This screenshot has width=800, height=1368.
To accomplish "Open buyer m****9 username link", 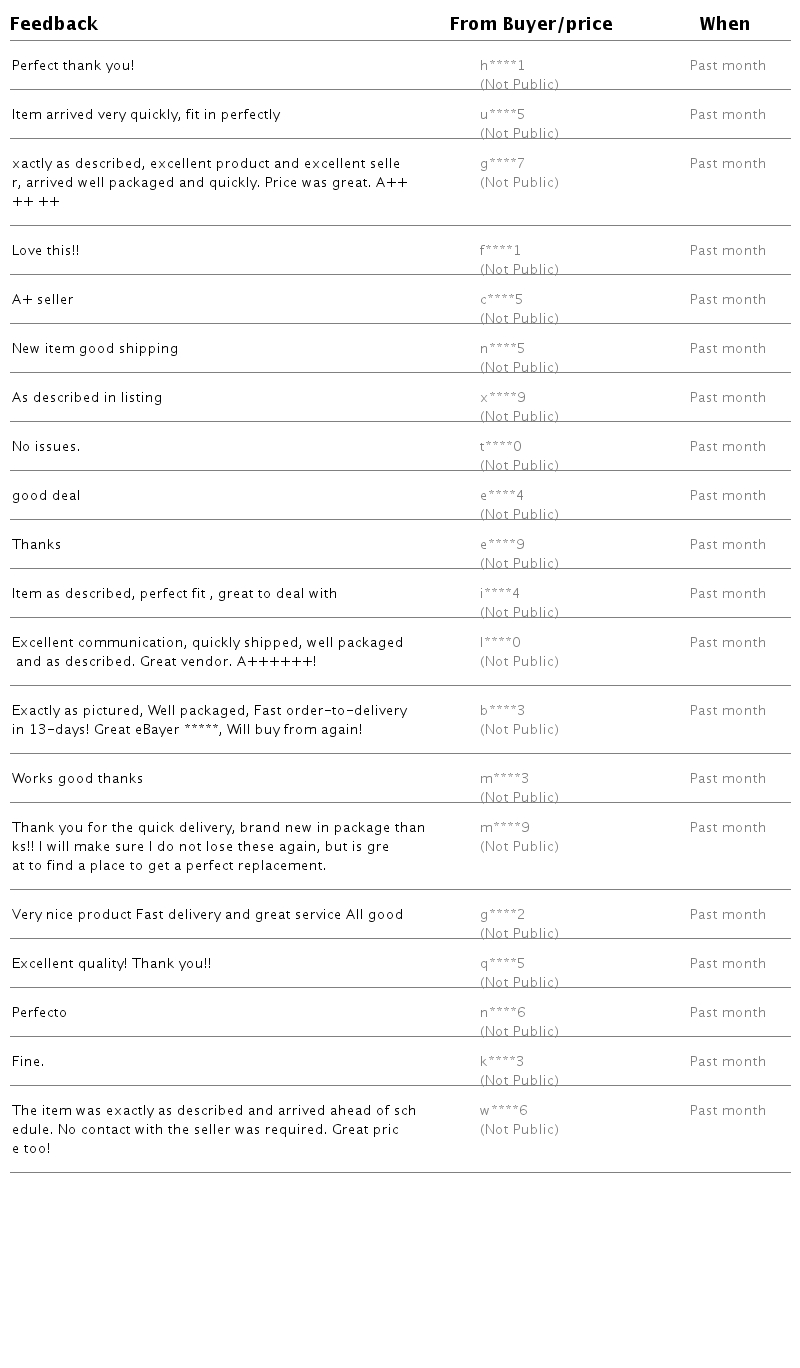I will point(504,828).
